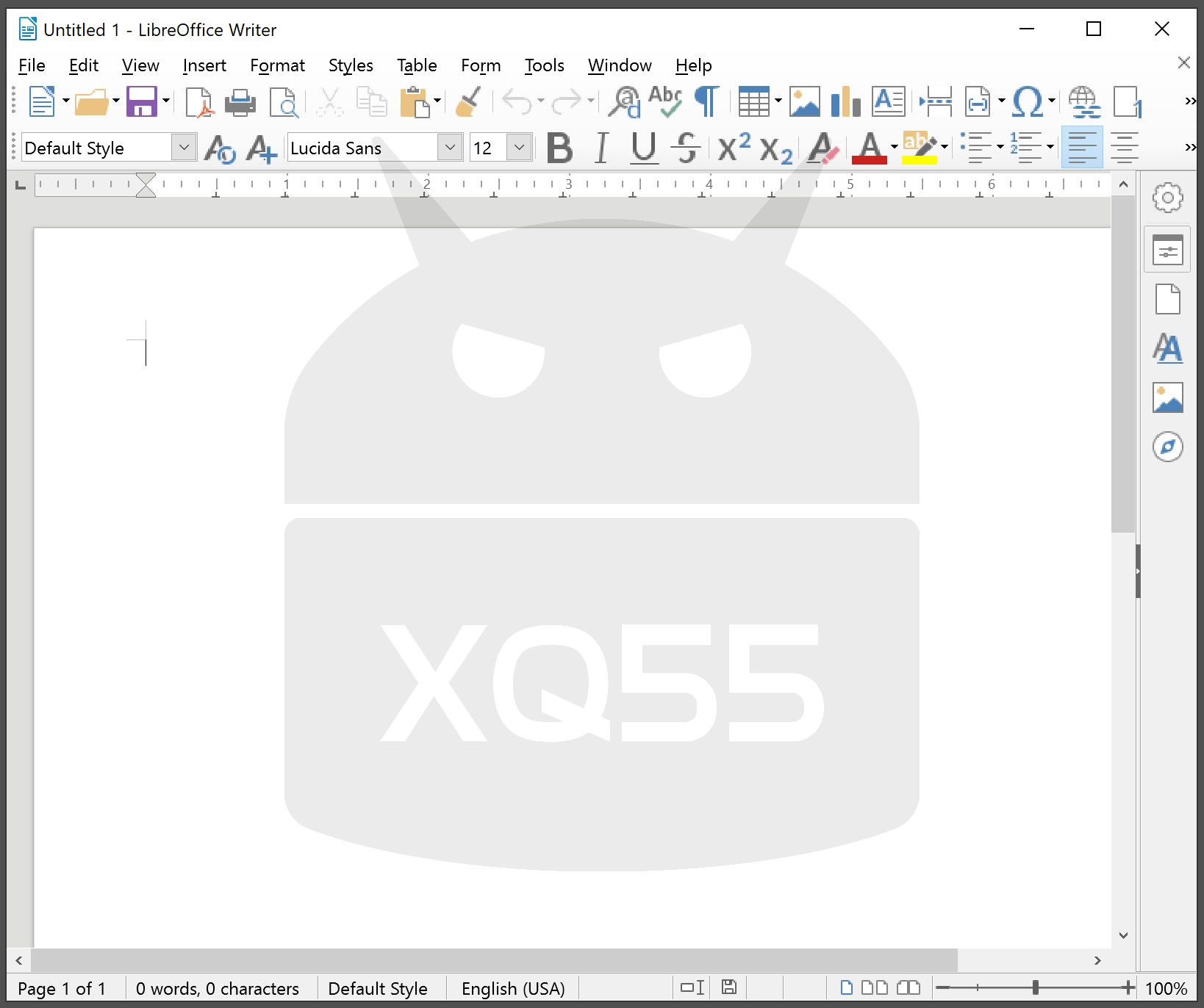Viewport: 1204px width, 1008px height.
Task: Open the Navigator from the sidebar
Action: click(x=1167, y=447)
